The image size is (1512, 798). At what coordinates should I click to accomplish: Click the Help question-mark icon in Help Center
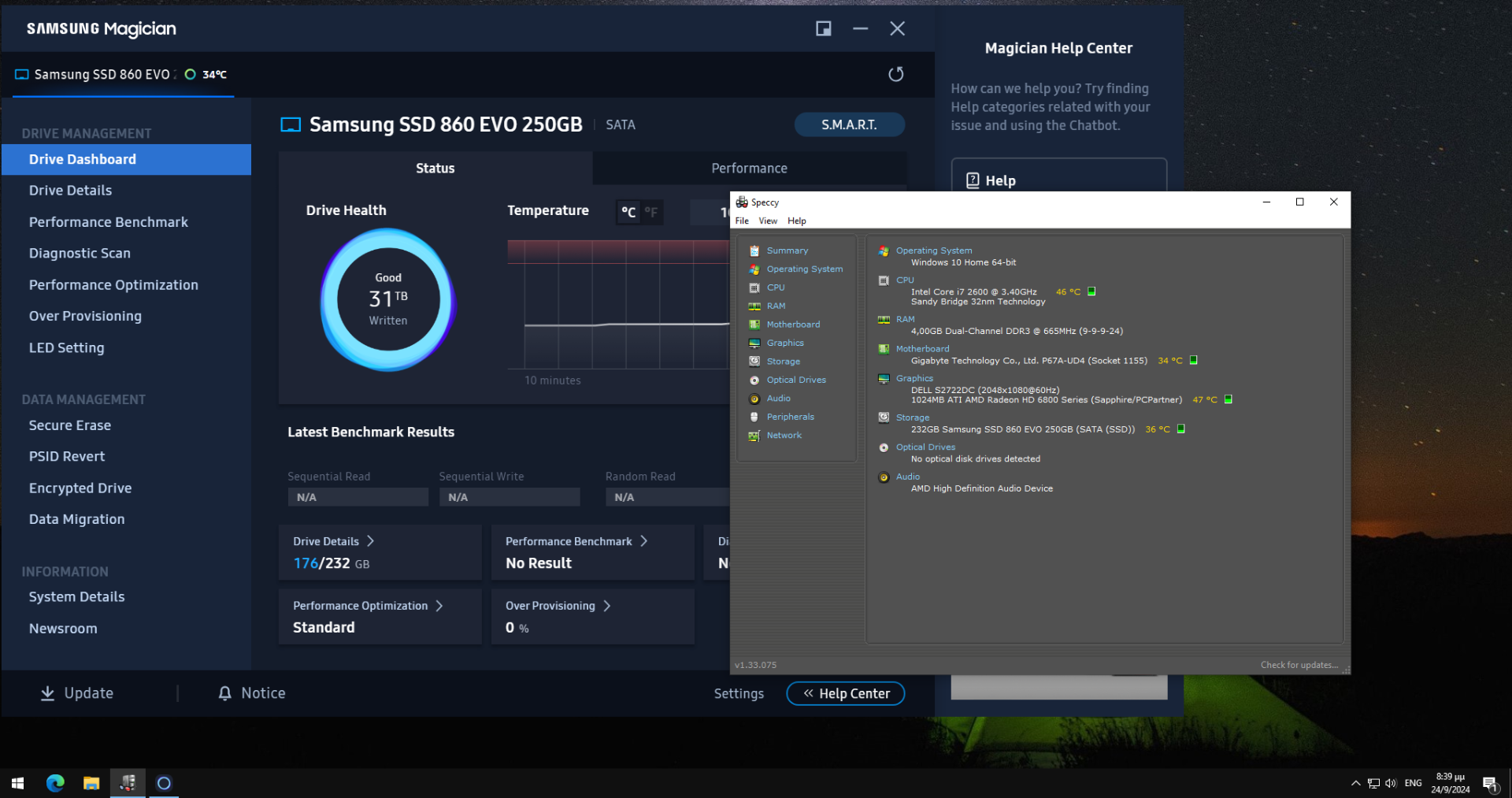point(973,180)
